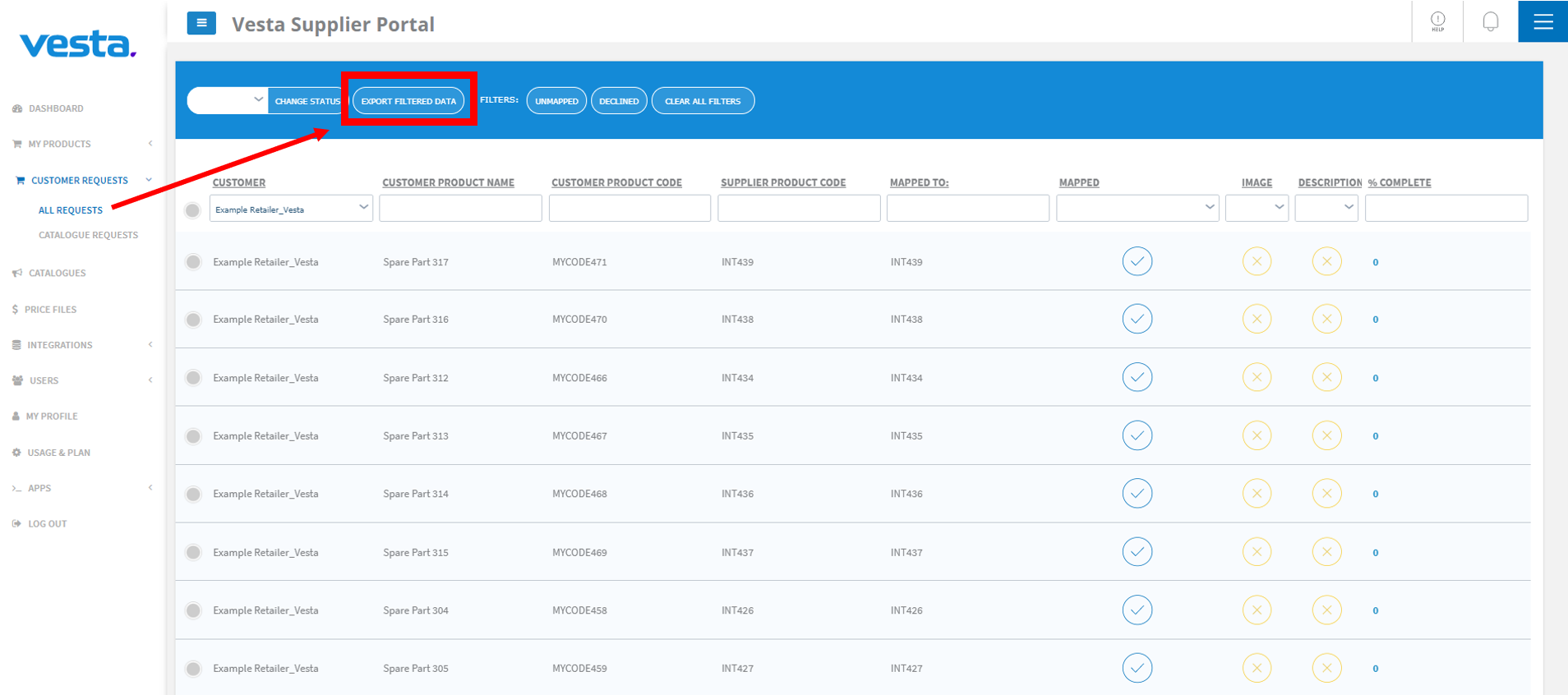The image size is (1568, 695).
Task: Open the Apps menu item
Action: coord(39,488)
